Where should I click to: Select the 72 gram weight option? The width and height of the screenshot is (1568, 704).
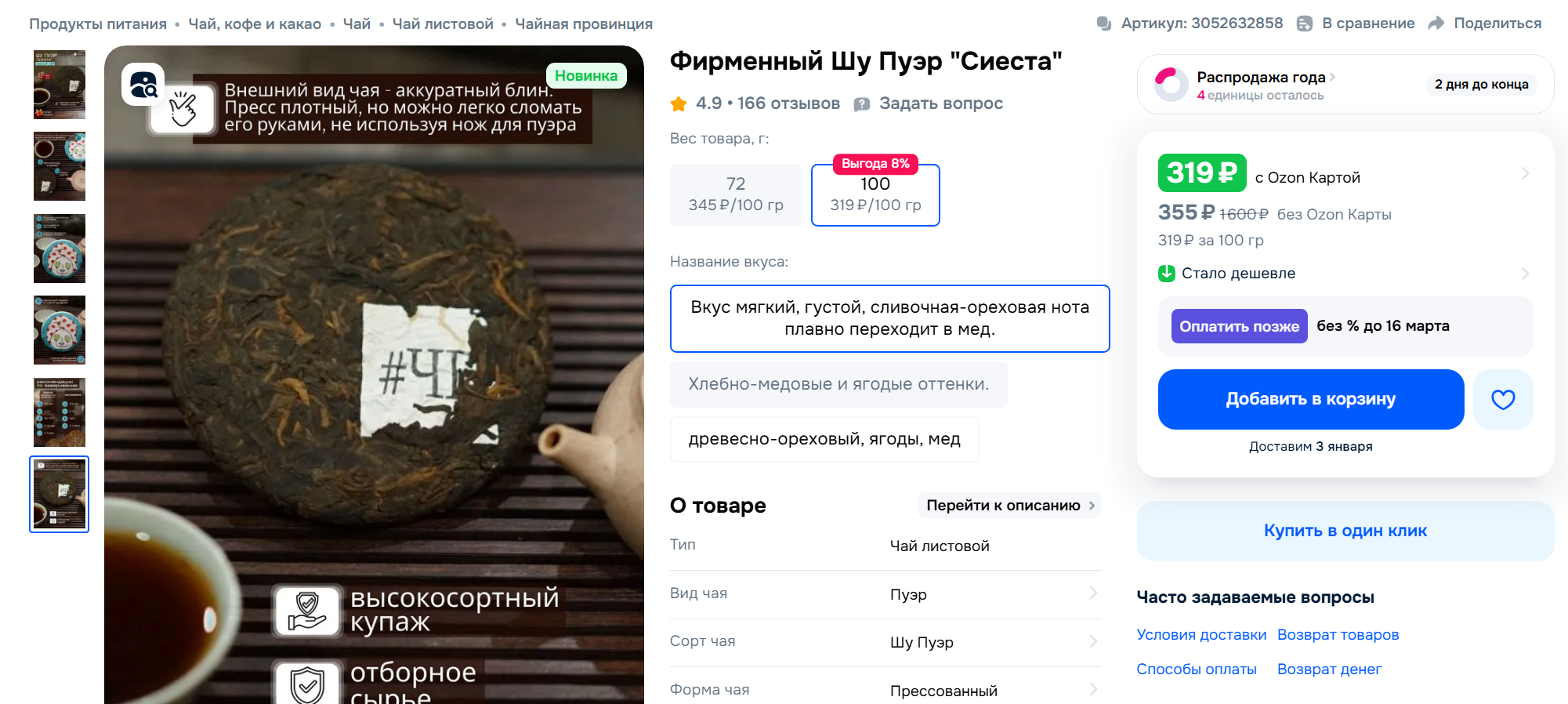pyautogui.click(x=736, y=194)
